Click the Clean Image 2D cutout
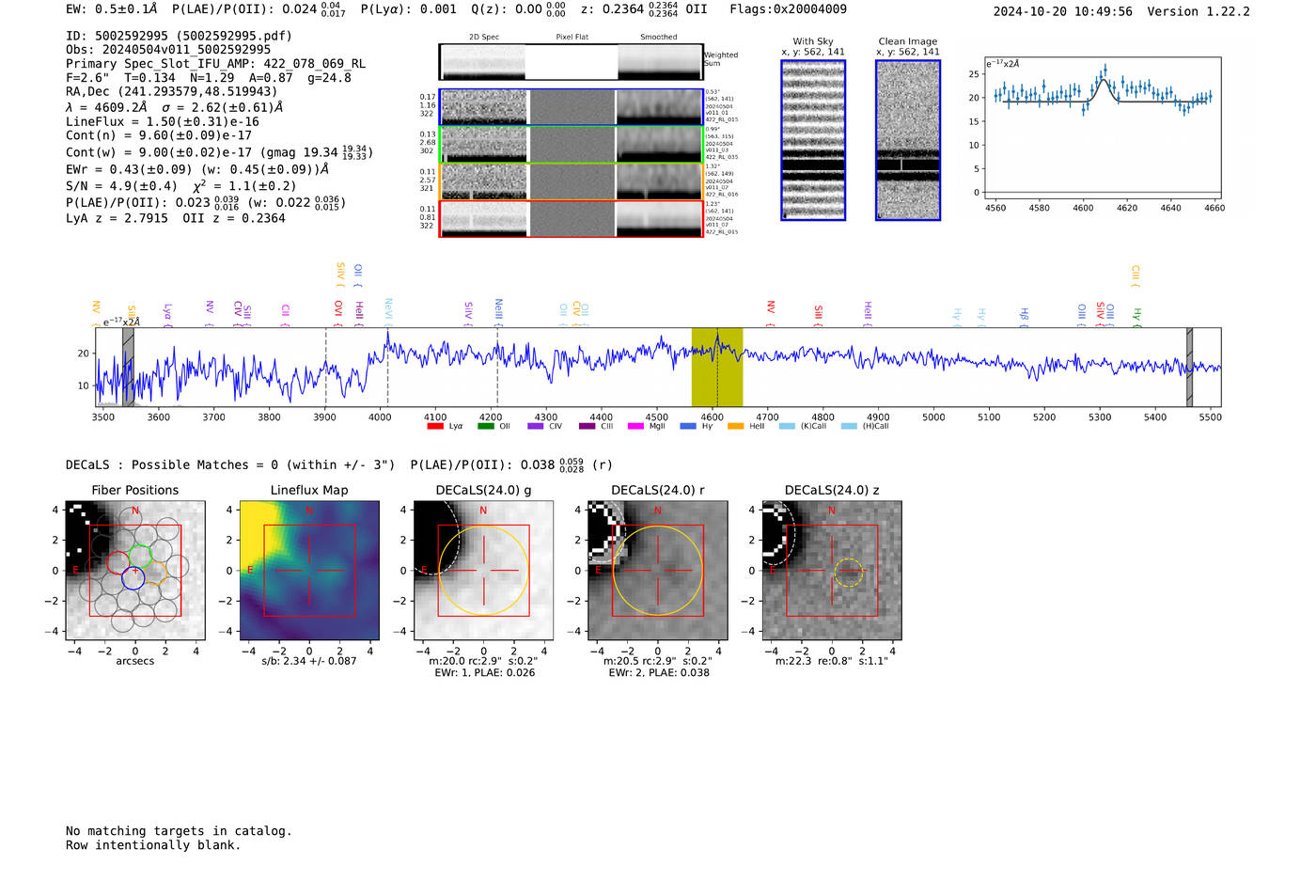The image size is (1316, 896). [908, 140]
